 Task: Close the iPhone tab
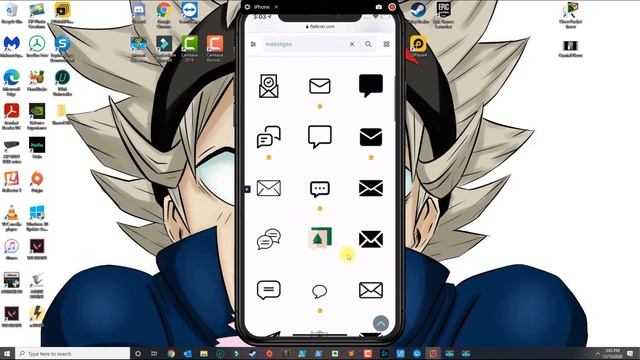[276, 7]
